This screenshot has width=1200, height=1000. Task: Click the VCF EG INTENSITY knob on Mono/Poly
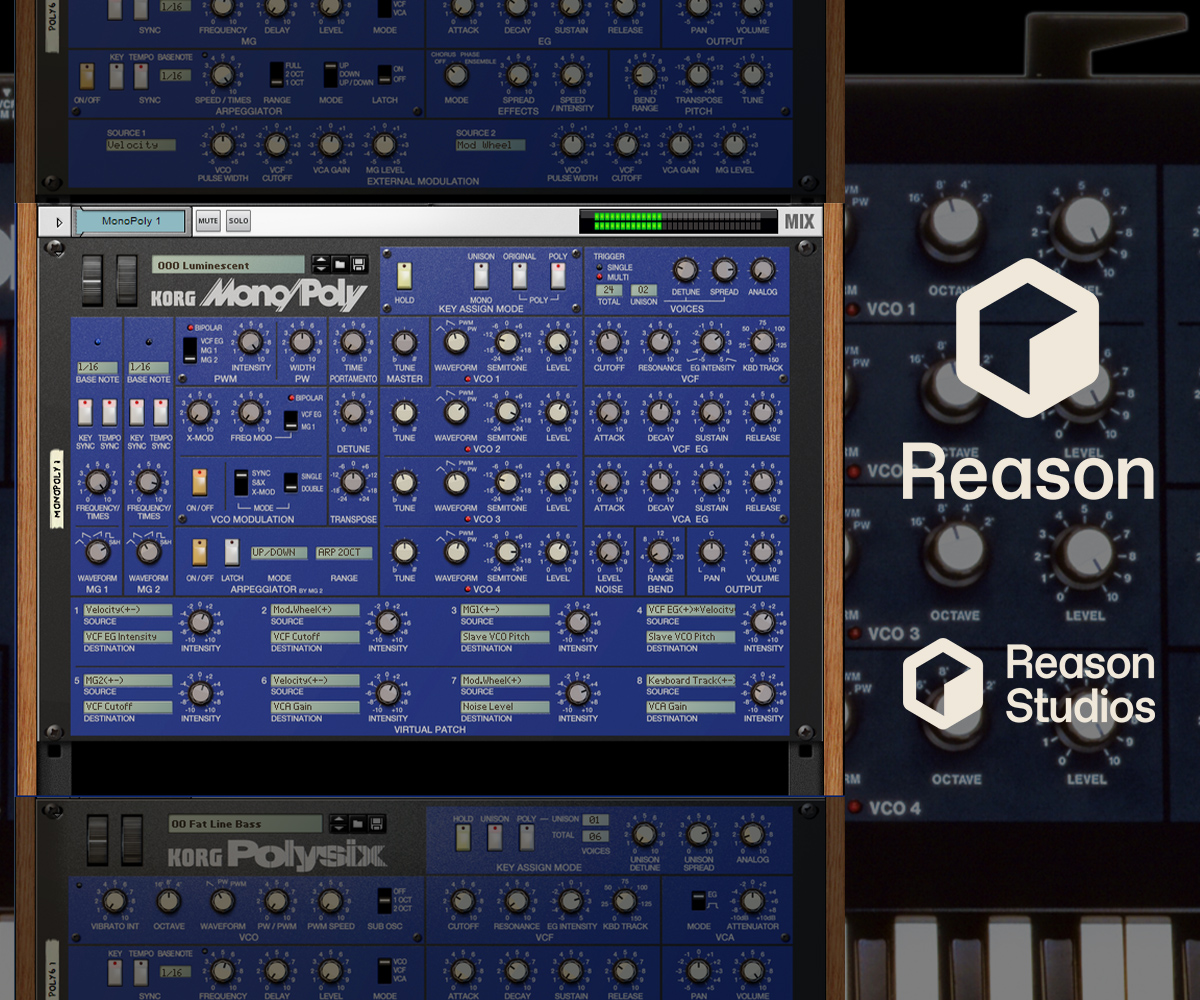pos(711,343)
